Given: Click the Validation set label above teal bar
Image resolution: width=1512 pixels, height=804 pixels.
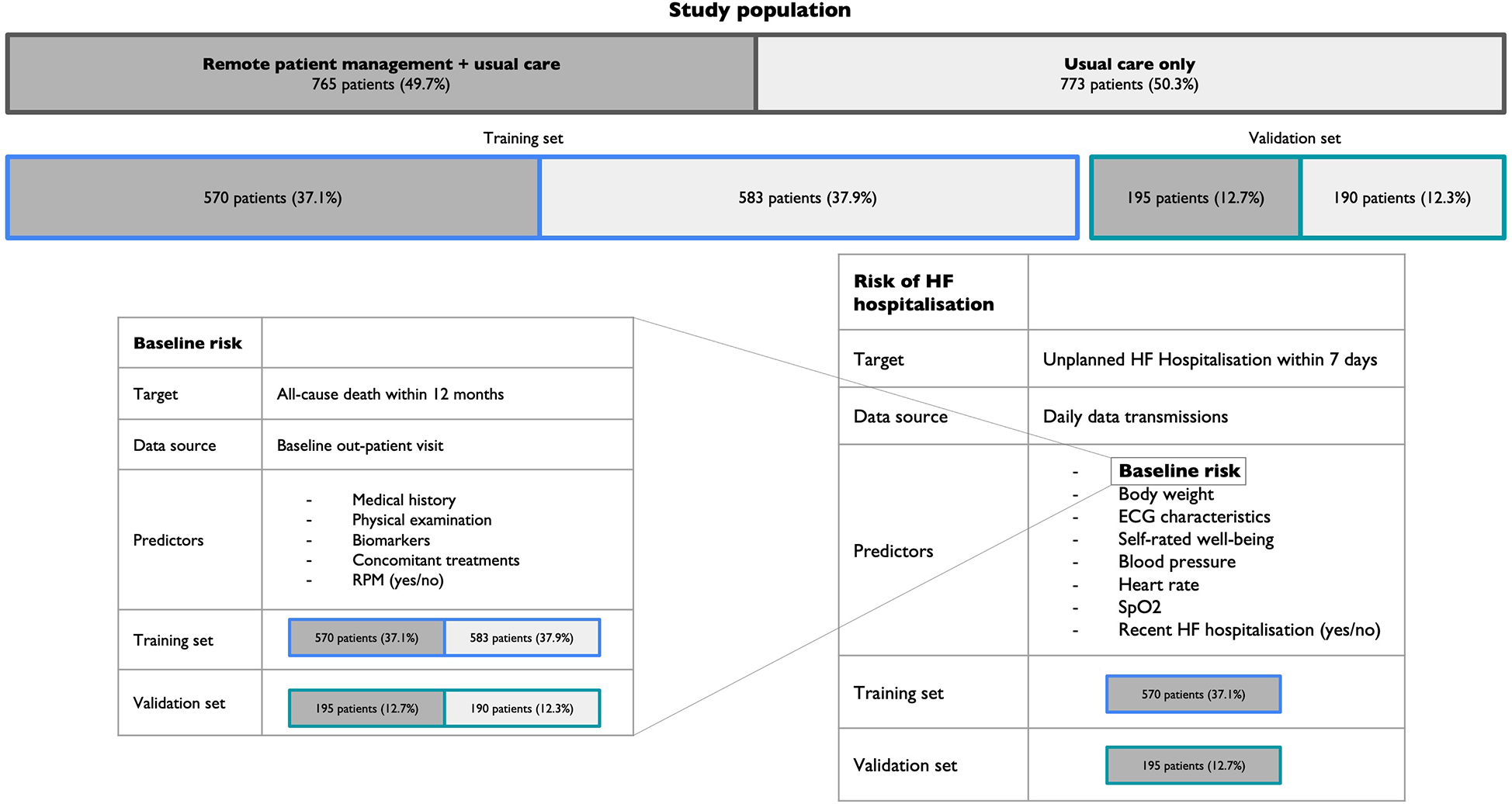Looking at the screenshot, I should tap(1294, 138).
